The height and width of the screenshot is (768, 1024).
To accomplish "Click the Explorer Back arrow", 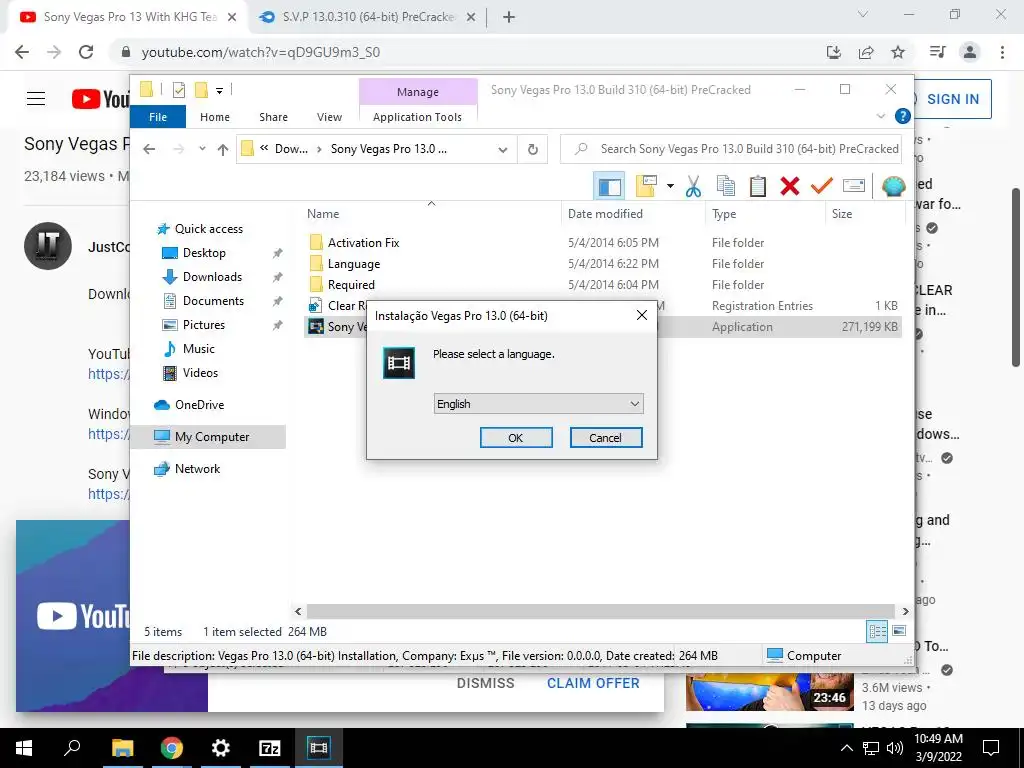I will [149, 149].
